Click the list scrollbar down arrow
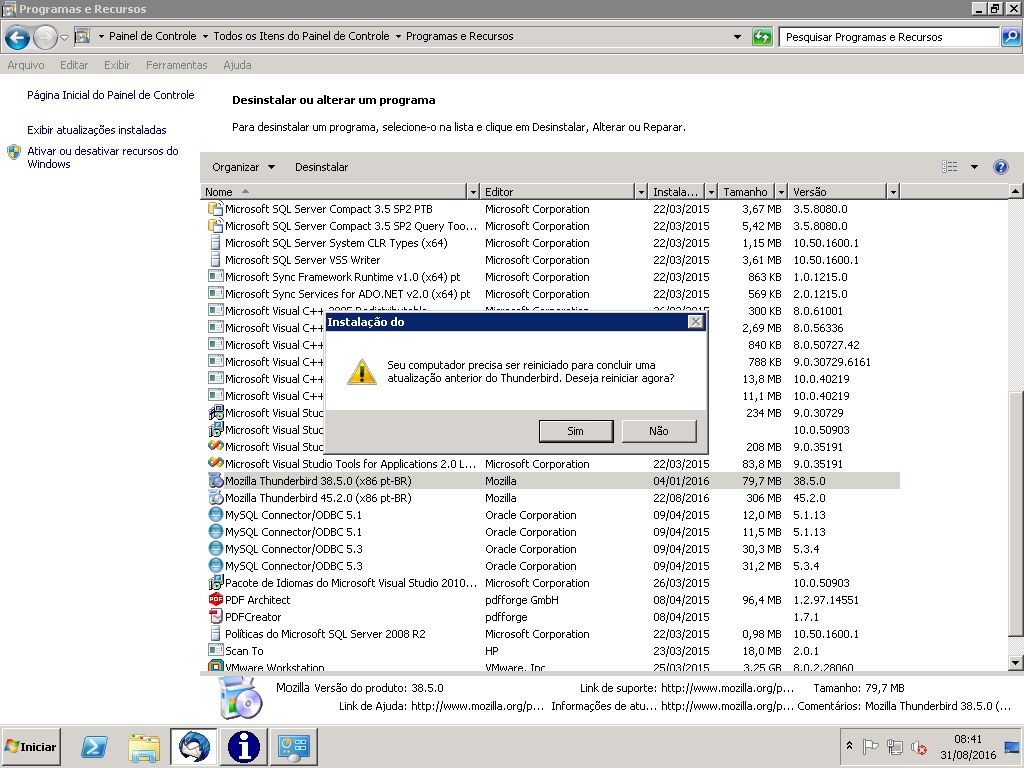The width and height of the screenshot is (1024, 768). tap(1016, 662)
